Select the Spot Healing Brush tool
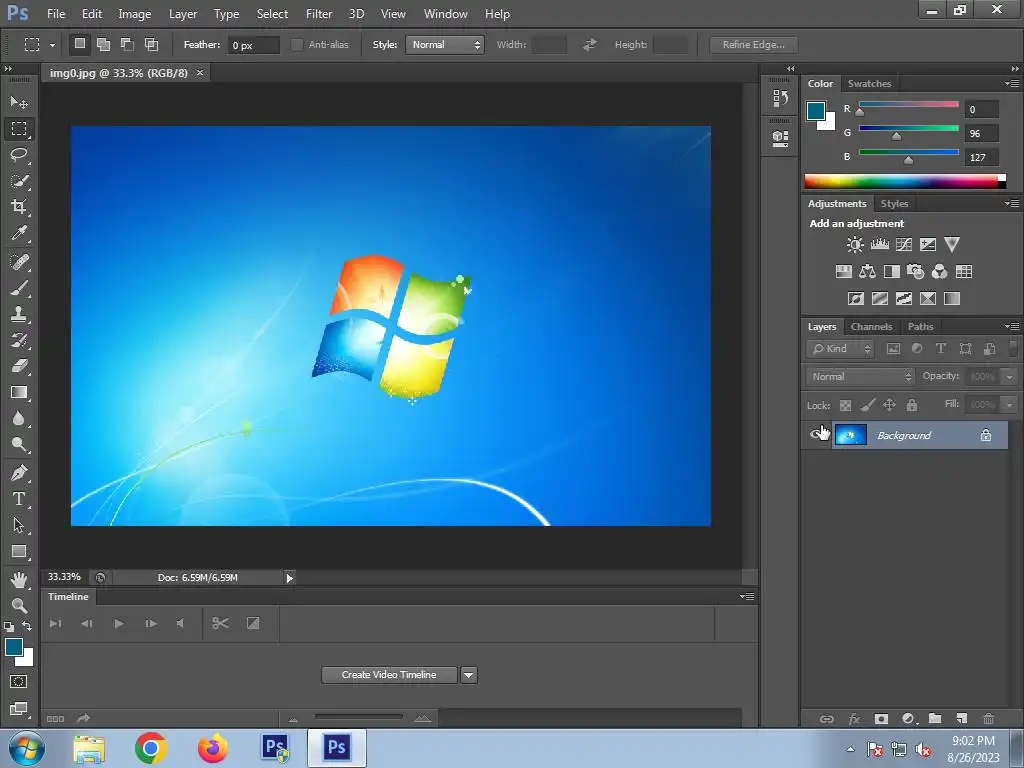1024x768 pixels. pyautogui.click(x=19, y=262)
